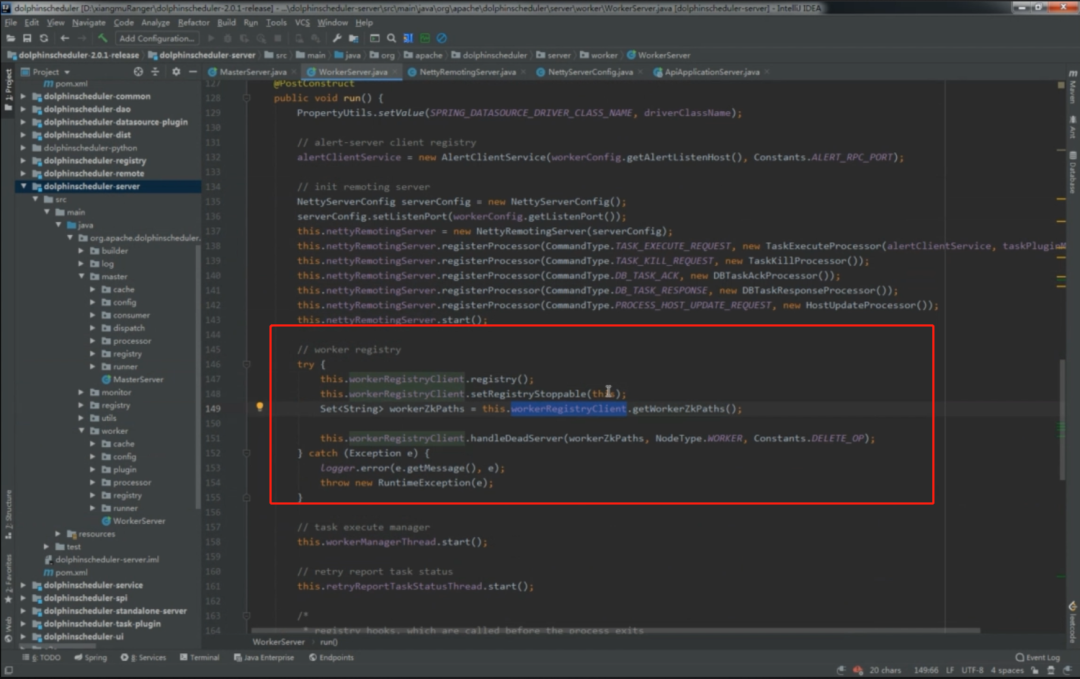The height and width of the screenshot is (679, 1080).
Task: Click the green Build Project hammer icon
Action: tap(102, 39)
